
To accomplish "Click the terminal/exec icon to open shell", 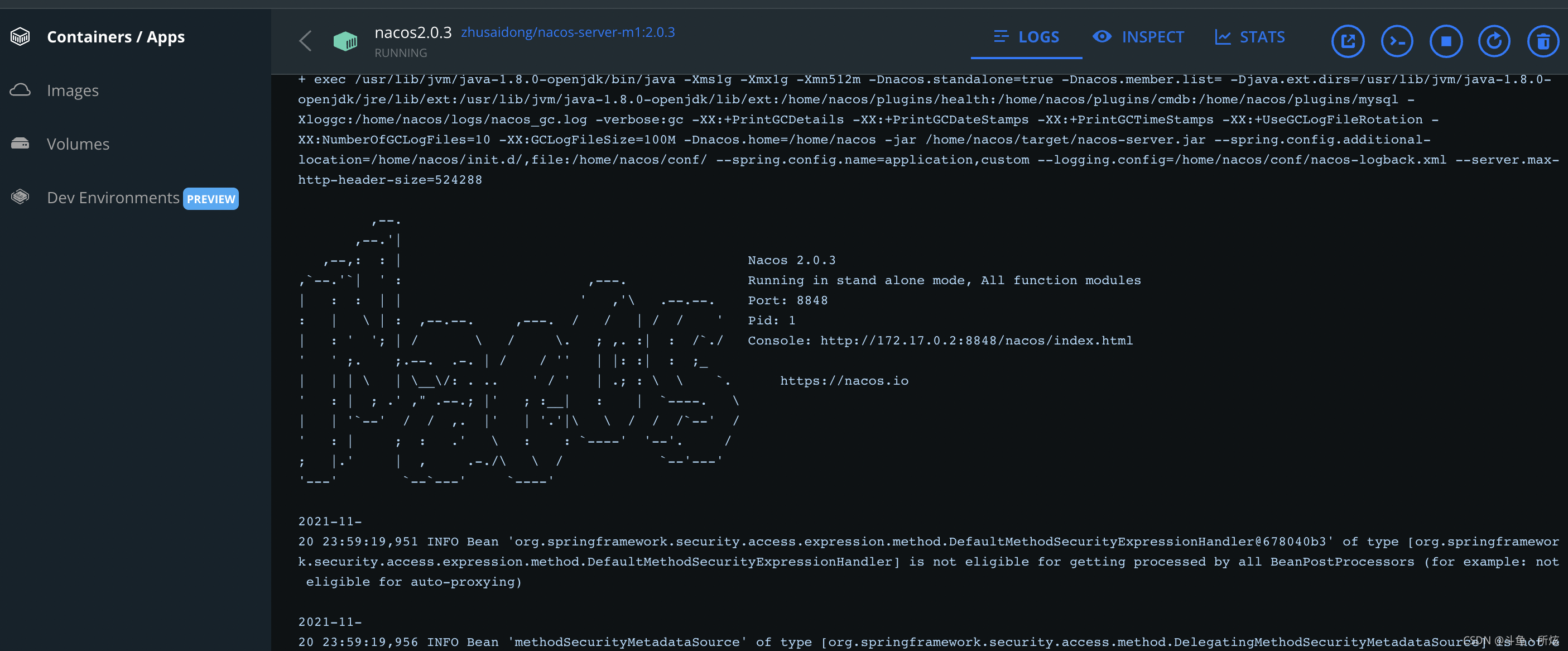I will click(x=1398, y=38).
